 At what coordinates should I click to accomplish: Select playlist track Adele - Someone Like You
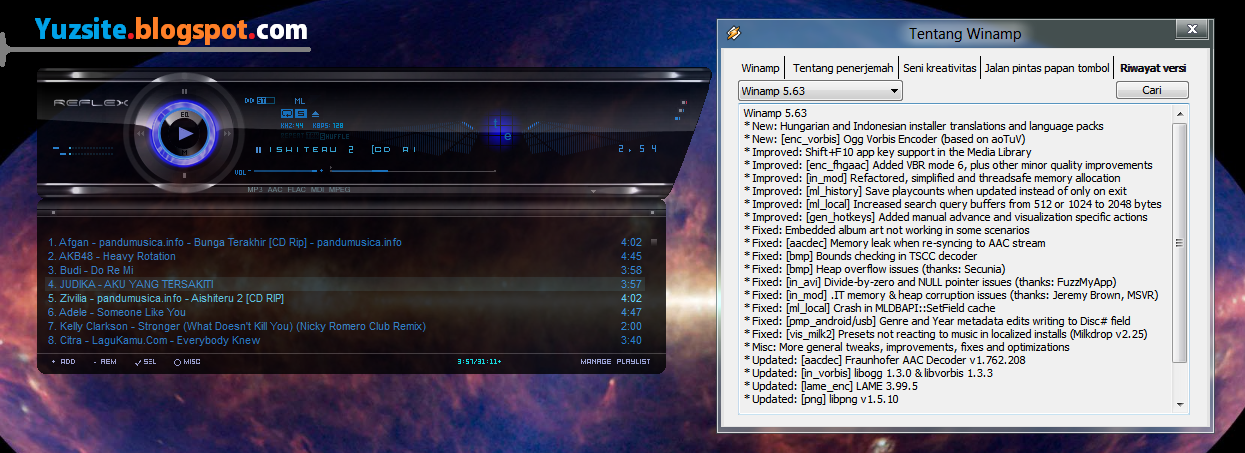click(x=345, y=312)
